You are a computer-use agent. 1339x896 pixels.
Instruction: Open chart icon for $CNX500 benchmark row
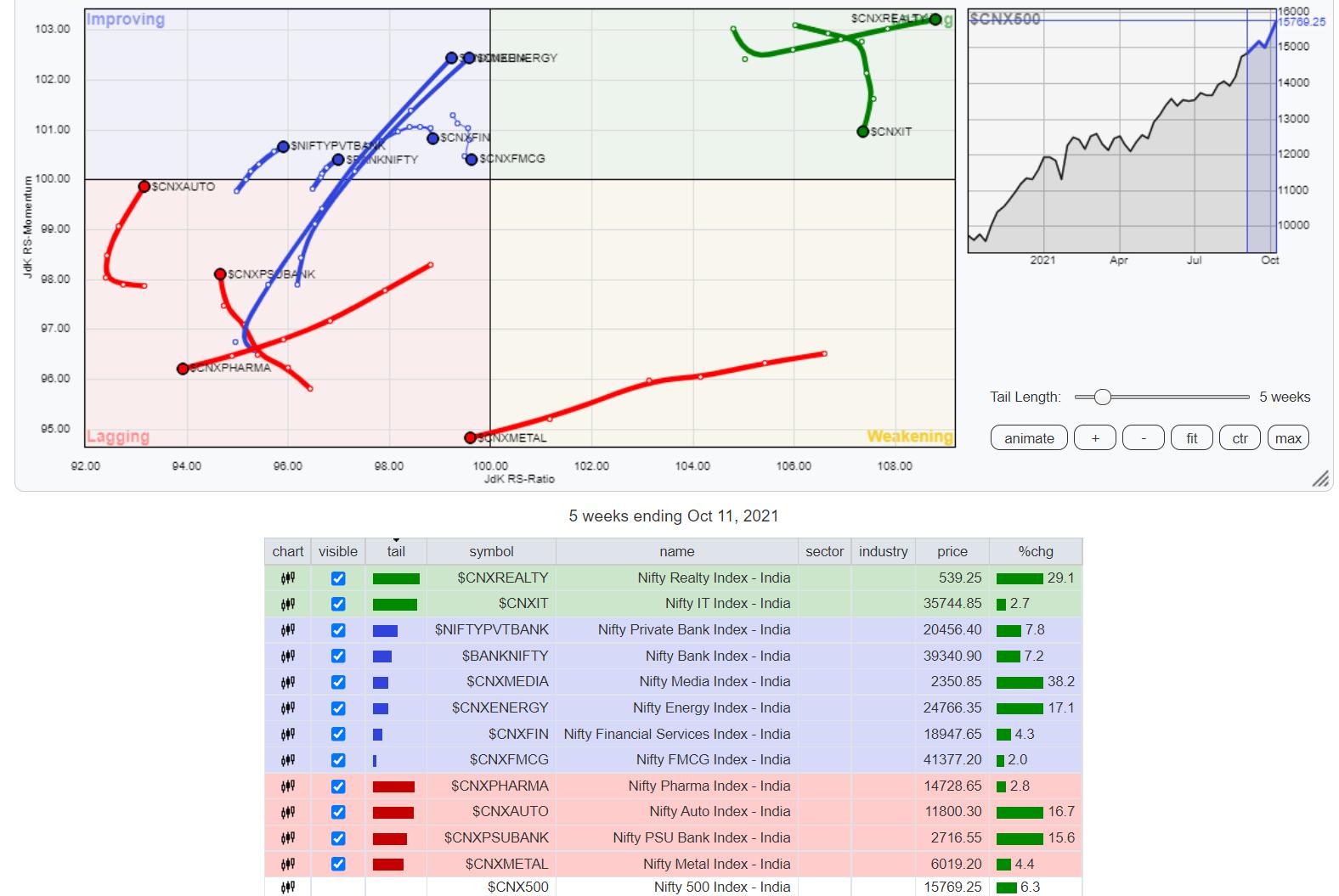click(x=288, y=887)
